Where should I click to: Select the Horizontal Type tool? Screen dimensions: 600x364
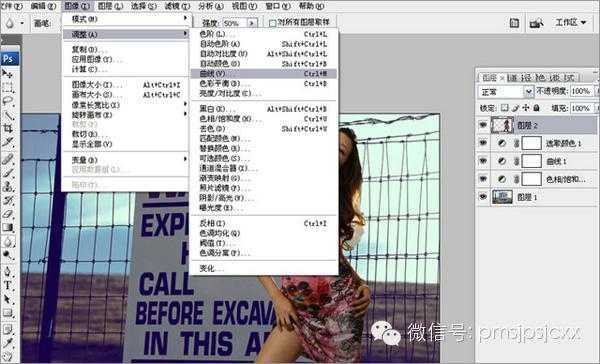click(x=8, y=285)
